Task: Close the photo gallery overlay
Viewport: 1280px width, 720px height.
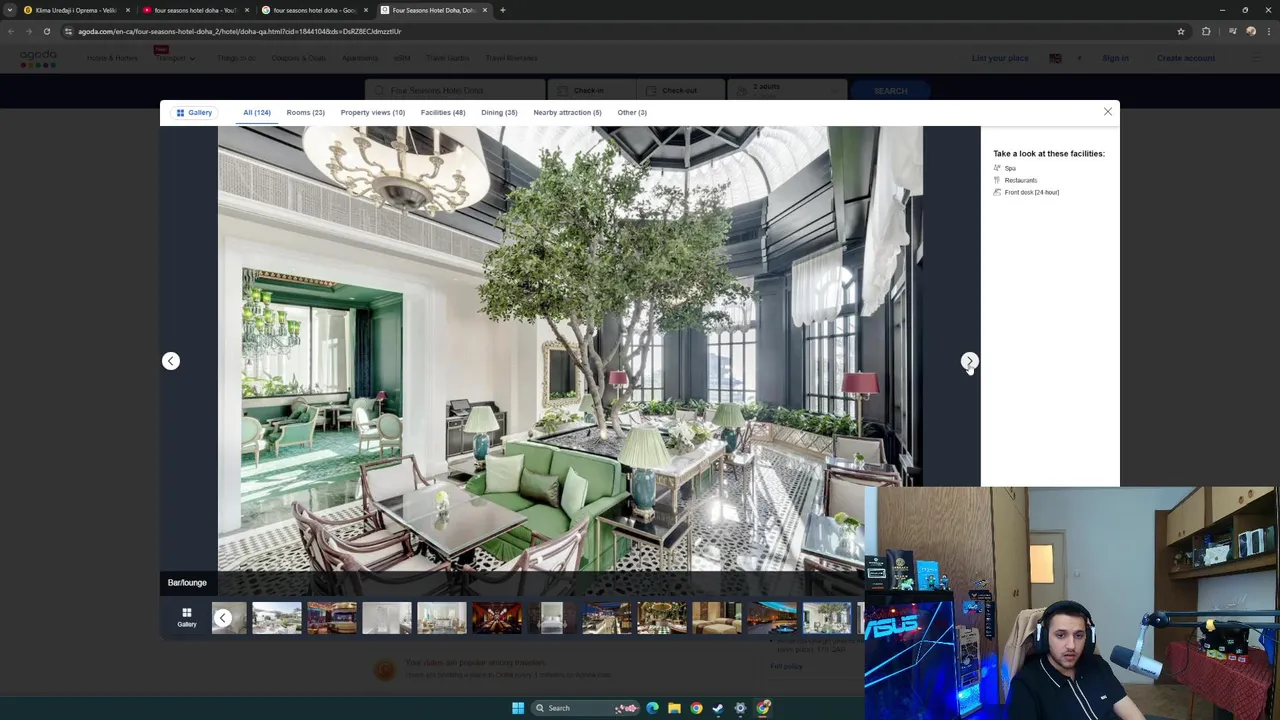Action: (x=1108, y=112)
